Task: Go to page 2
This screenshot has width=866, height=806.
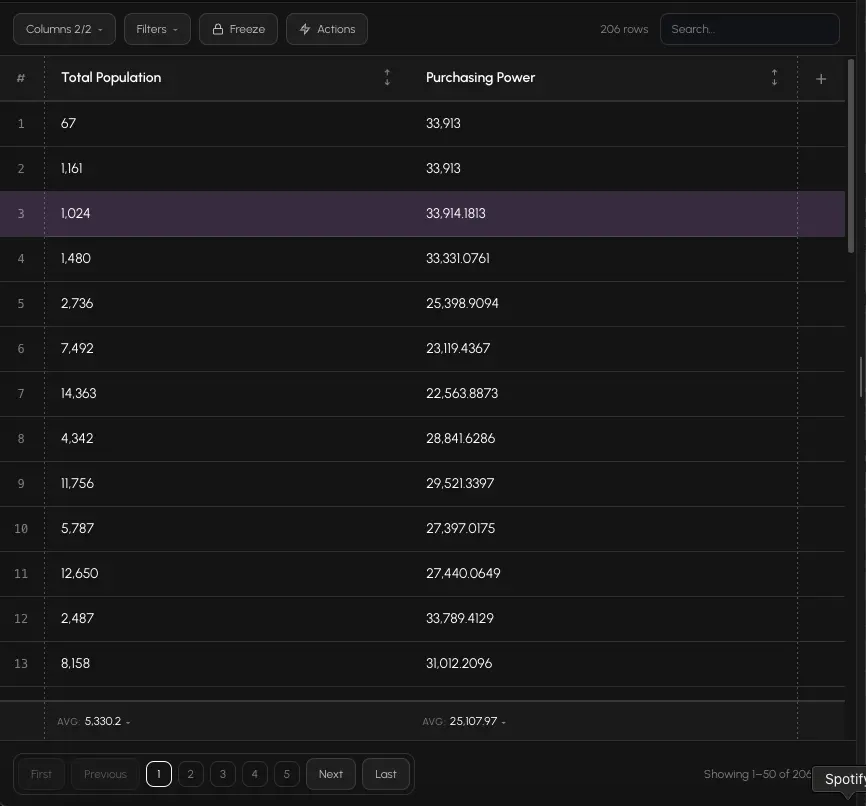Action: coord(191,774)
